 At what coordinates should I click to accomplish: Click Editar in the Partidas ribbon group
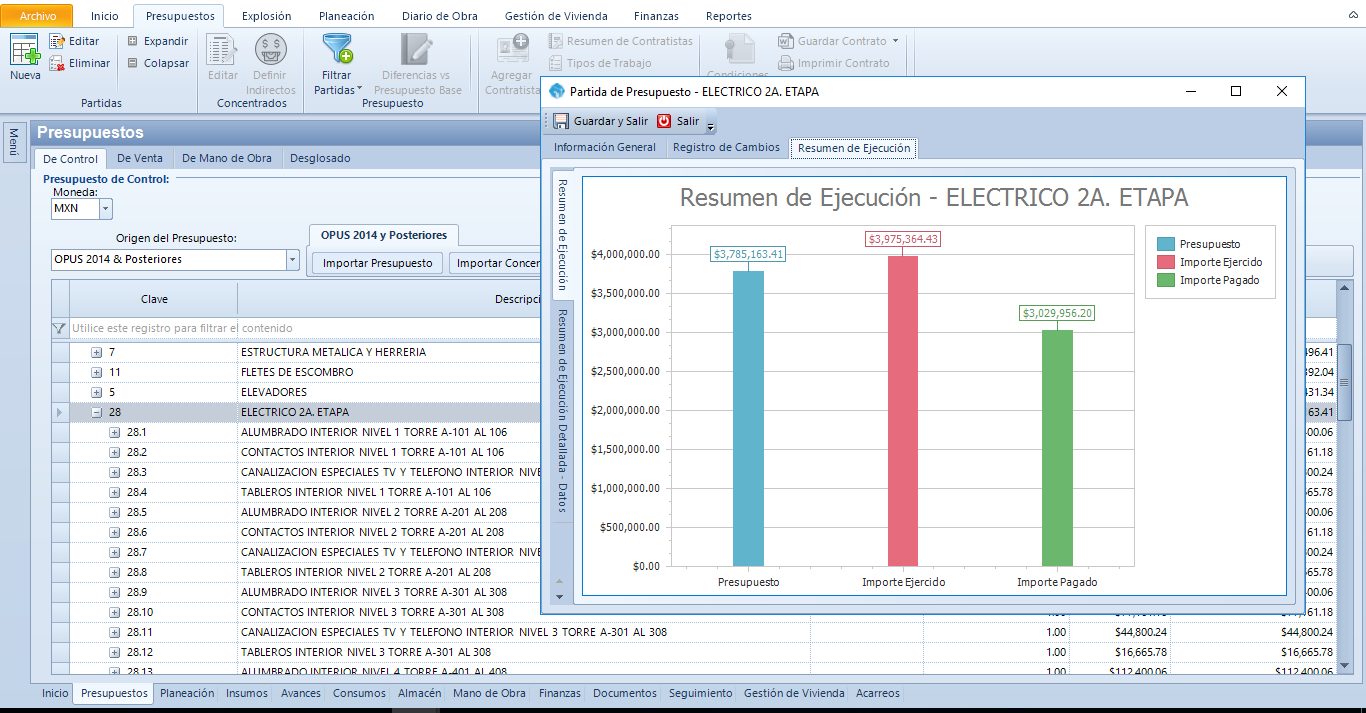point(75,41)
